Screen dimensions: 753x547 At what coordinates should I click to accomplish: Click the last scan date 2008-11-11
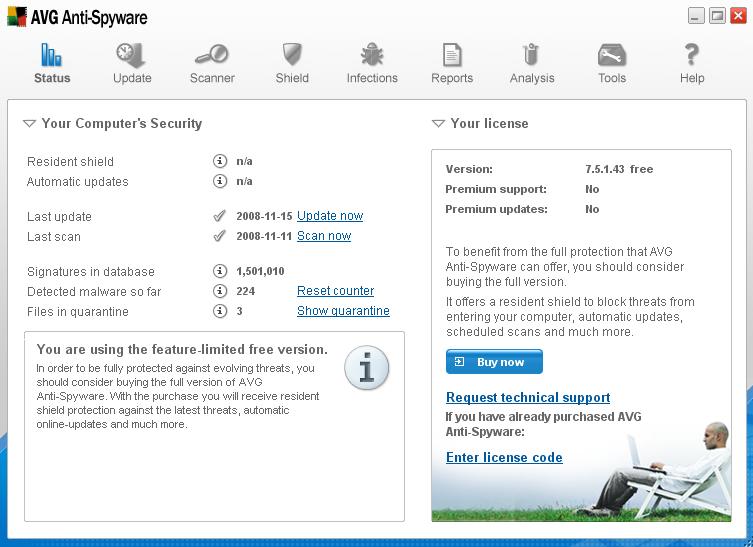click(264, 236)
